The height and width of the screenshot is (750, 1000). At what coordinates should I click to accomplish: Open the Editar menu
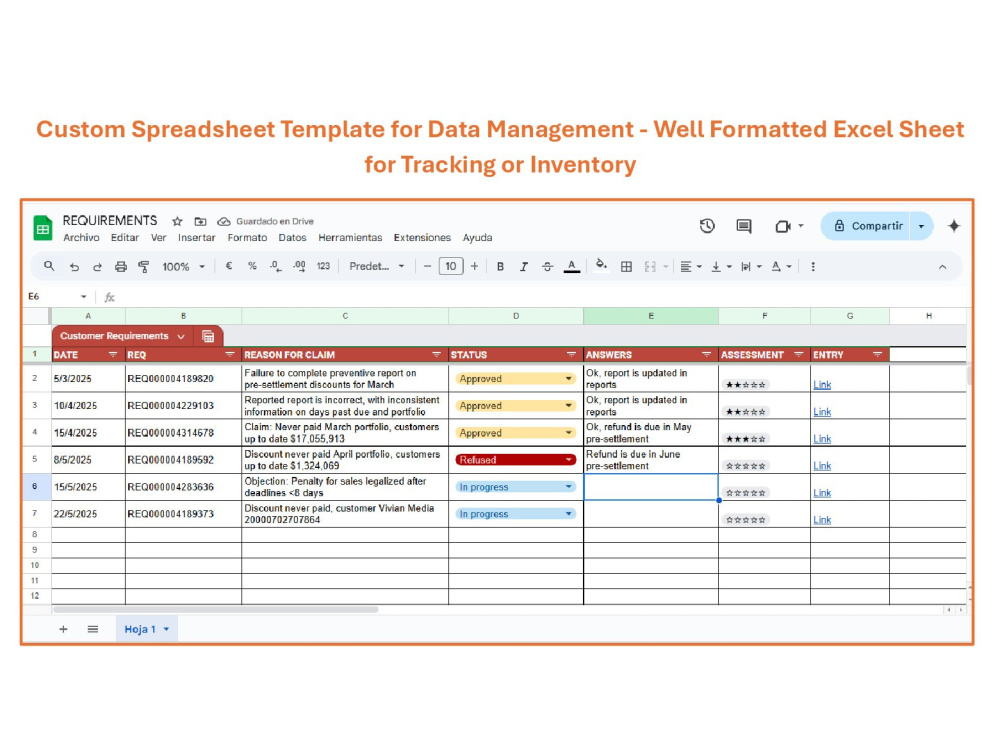coord(124,238)
